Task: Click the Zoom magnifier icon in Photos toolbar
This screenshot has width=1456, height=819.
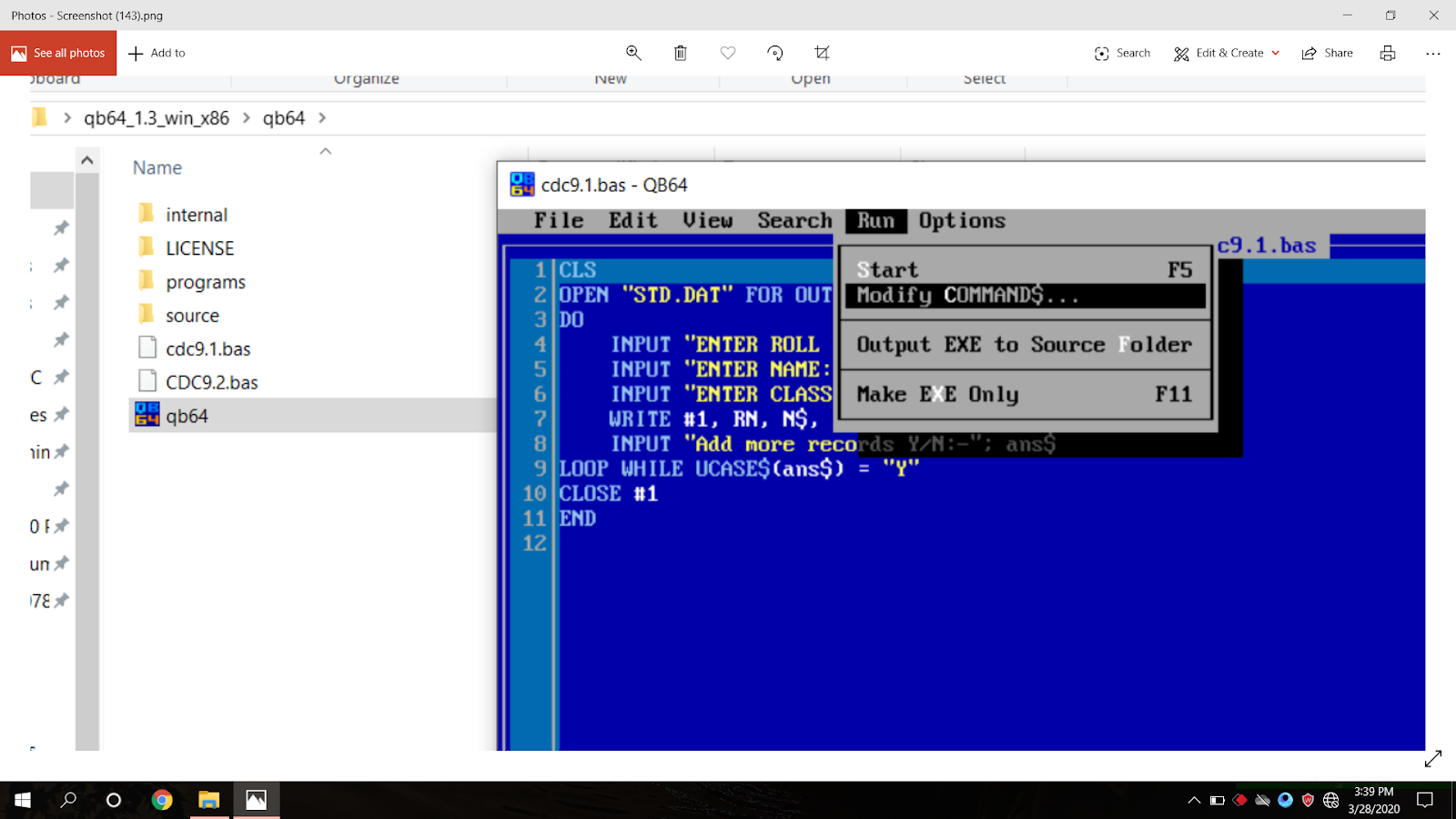Action: 633,53
